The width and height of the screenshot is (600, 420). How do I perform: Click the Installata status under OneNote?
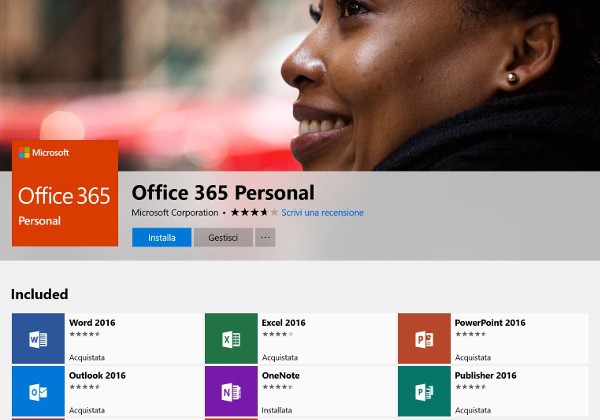coord(277,410)
